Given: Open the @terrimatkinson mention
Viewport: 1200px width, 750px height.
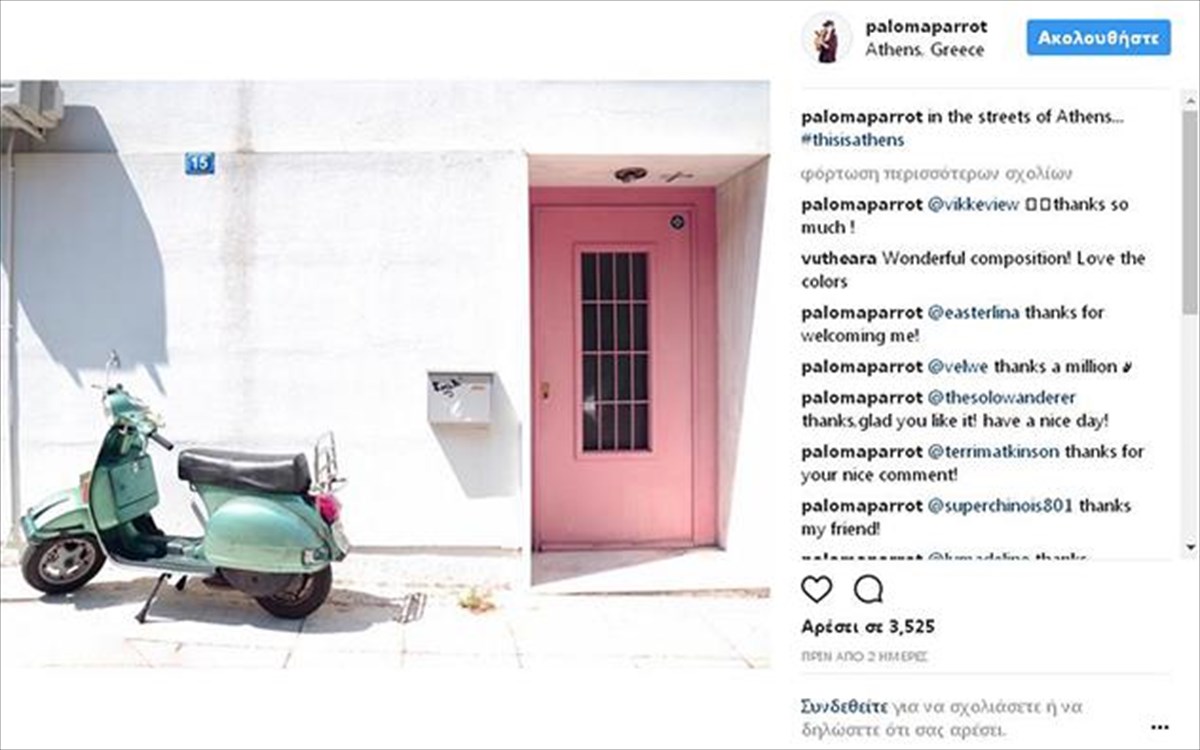Looking at the screenshot, I should (x=993, y=451).
